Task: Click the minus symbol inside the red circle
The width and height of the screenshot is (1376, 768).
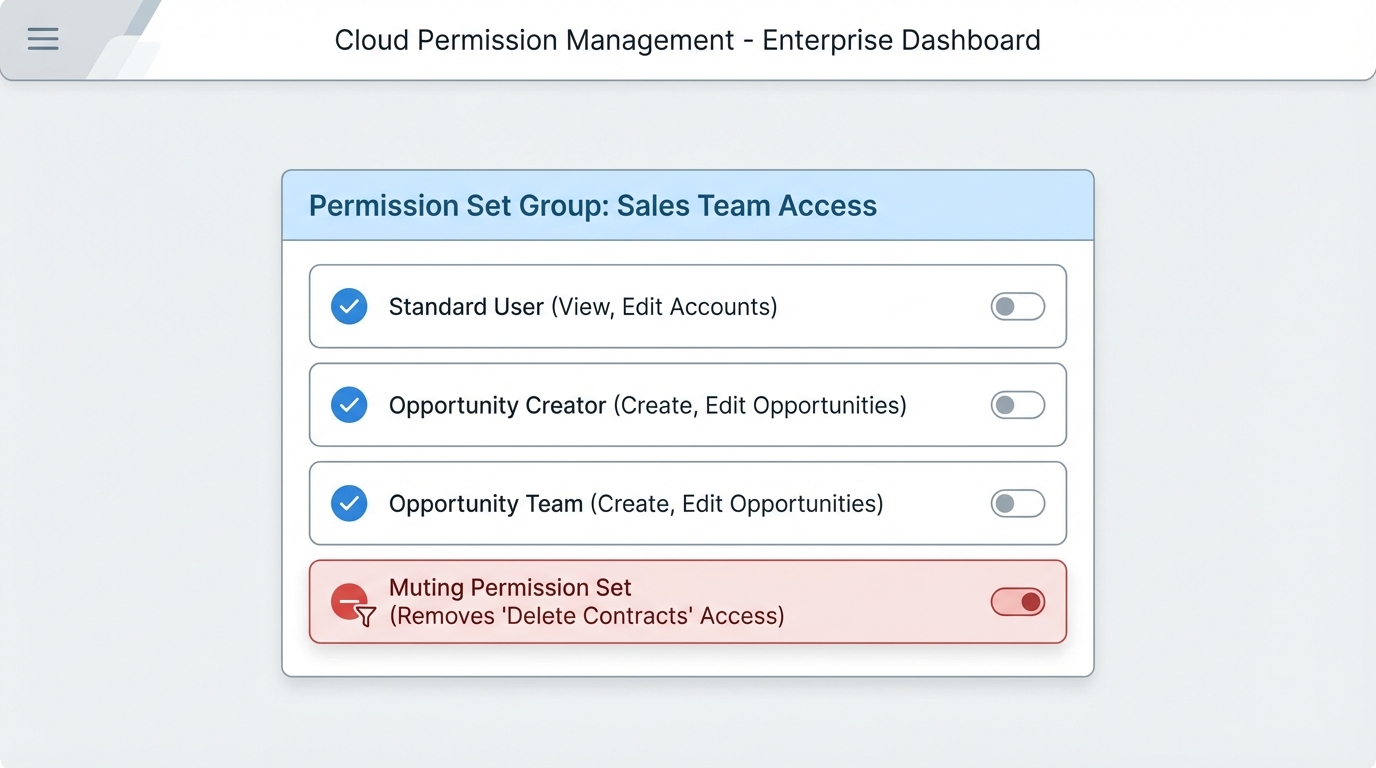Action: (x=348, y=598)
